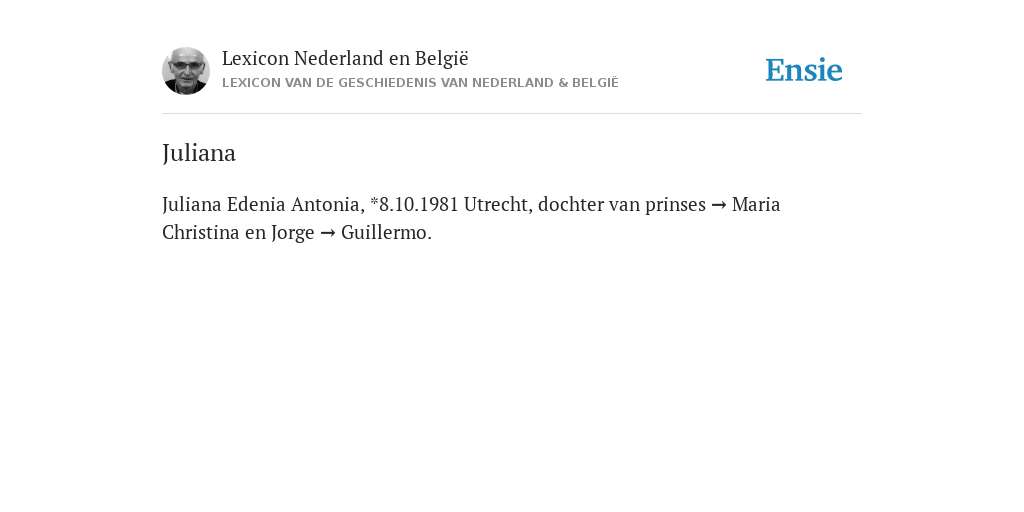The width and height of the screenshot is (1024, 512).
Task: Follow the arrow before Guillermo
Action: click(328, 233)
